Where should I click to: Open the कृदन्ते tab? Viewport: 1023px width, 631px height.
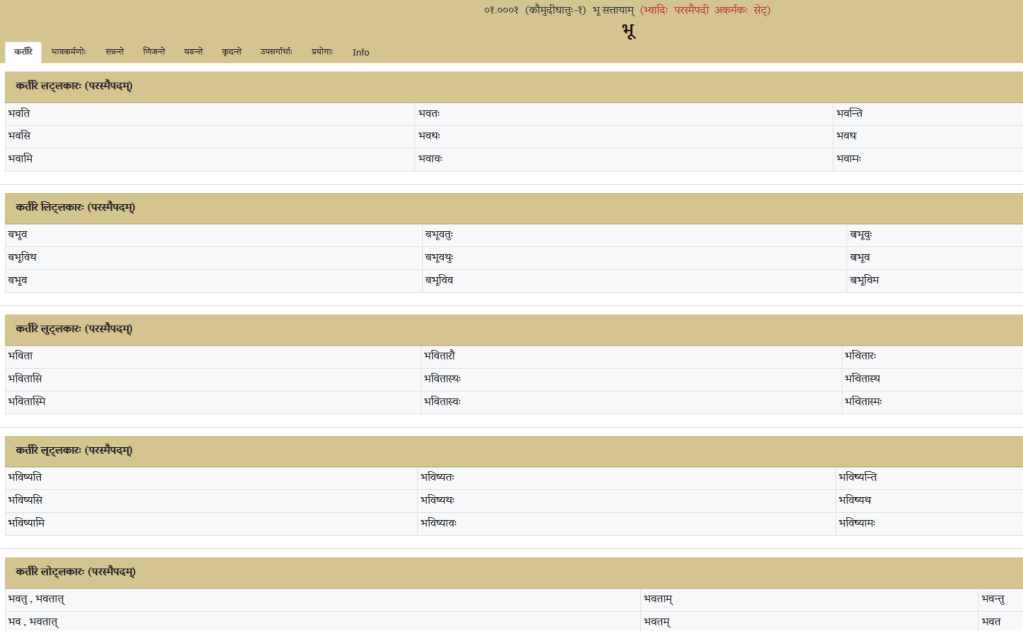click(232, 52)
